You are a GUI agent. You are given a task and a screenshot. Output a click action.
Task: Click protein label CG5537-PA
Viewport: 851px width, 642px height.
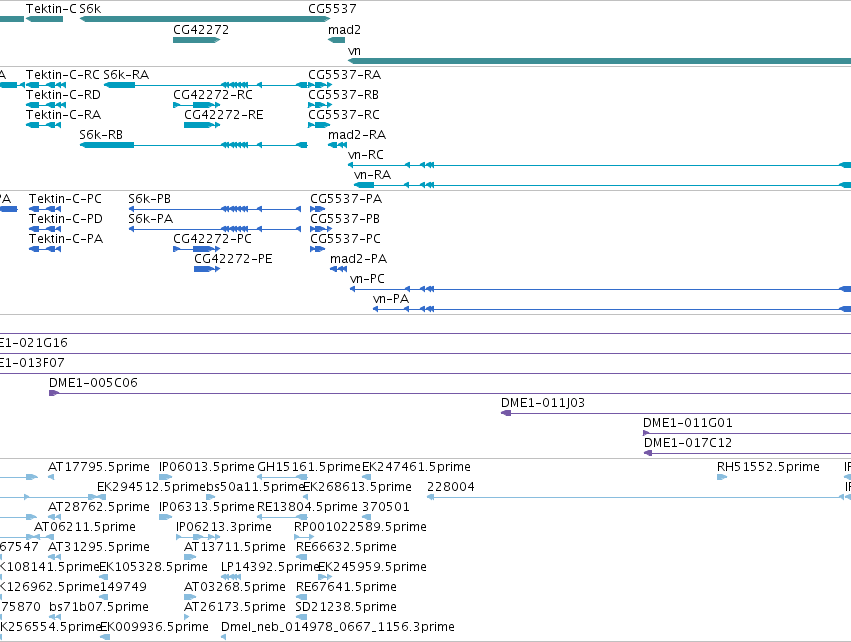[346, 199]
